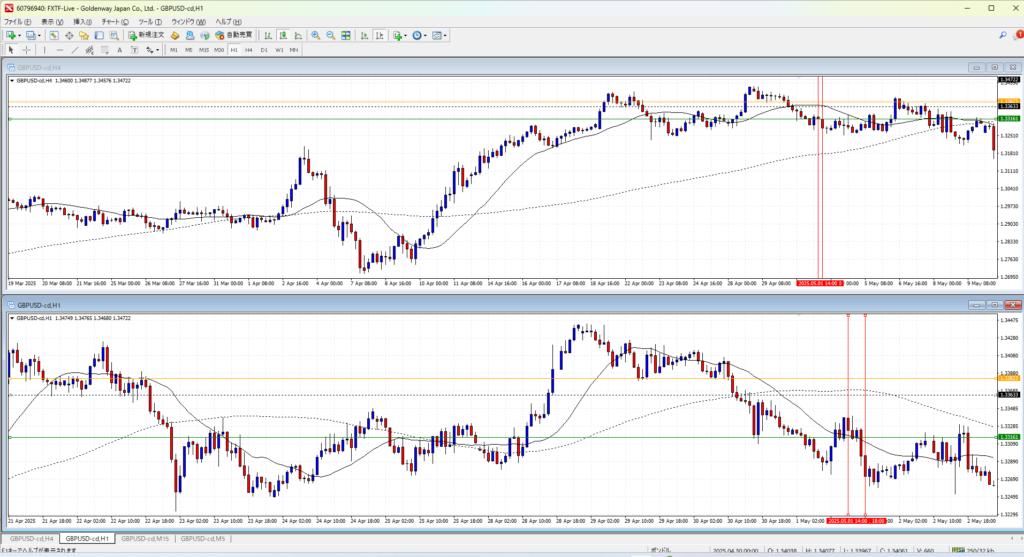The image size is (1024, 557).
Task: Toggle chart shift from right edge
Action: pyautogui.click(x=378, y=35)
